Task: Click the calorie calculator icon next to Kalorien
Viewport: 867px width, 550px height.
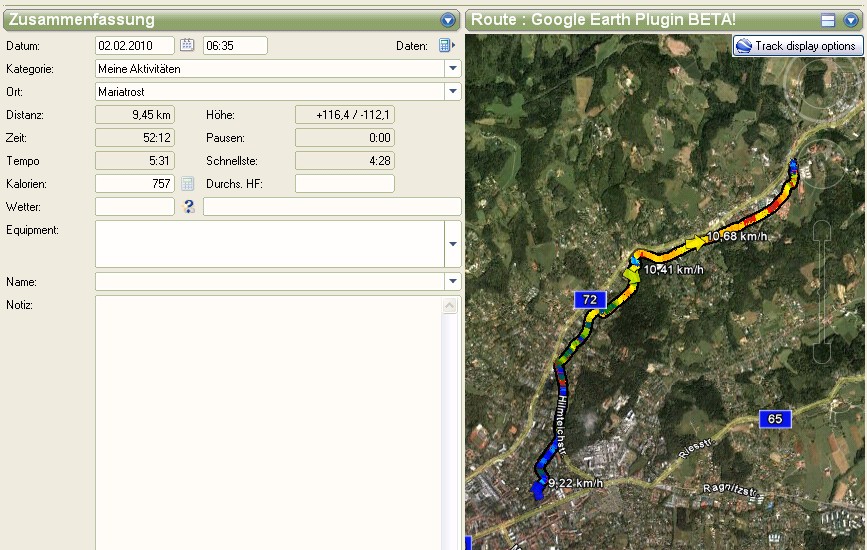Action: [x=187, y=184]
